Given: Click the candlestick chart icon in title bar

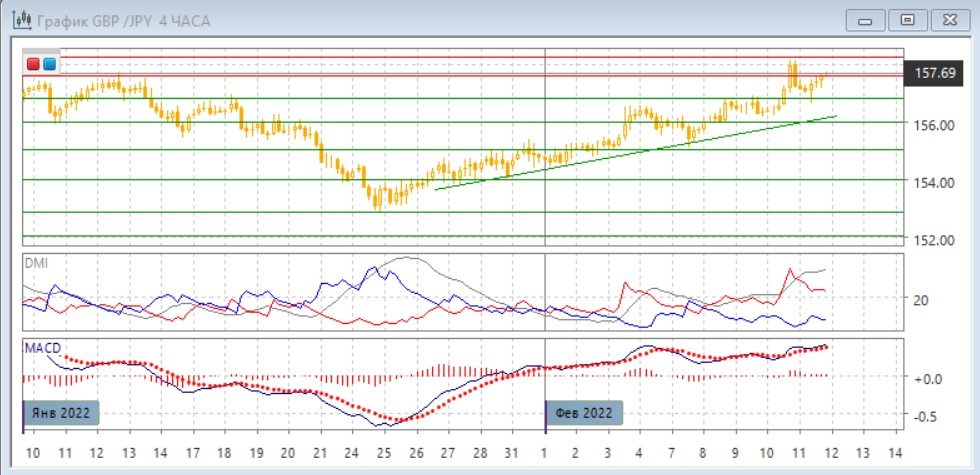Looking at the screenshot, I should pos(18,19).
